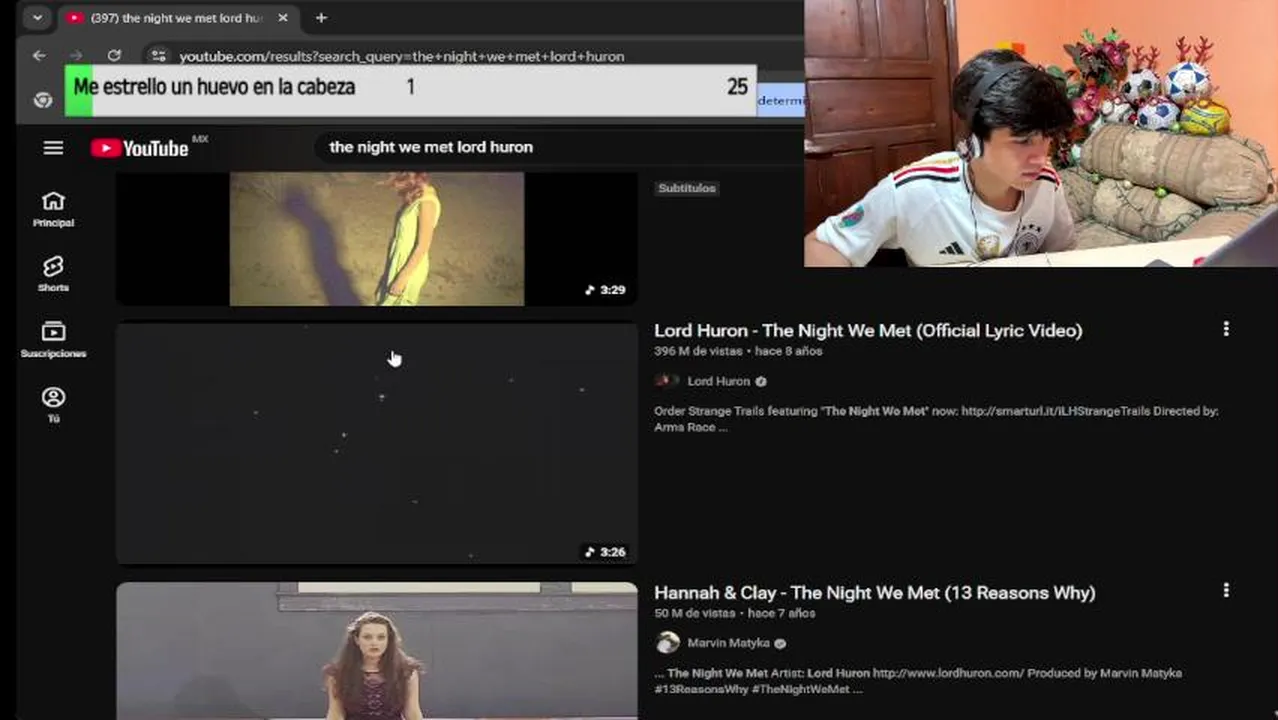Click the browser forward arrow
Viewport: 1278px width, 720px height.
tap(76, 56)
